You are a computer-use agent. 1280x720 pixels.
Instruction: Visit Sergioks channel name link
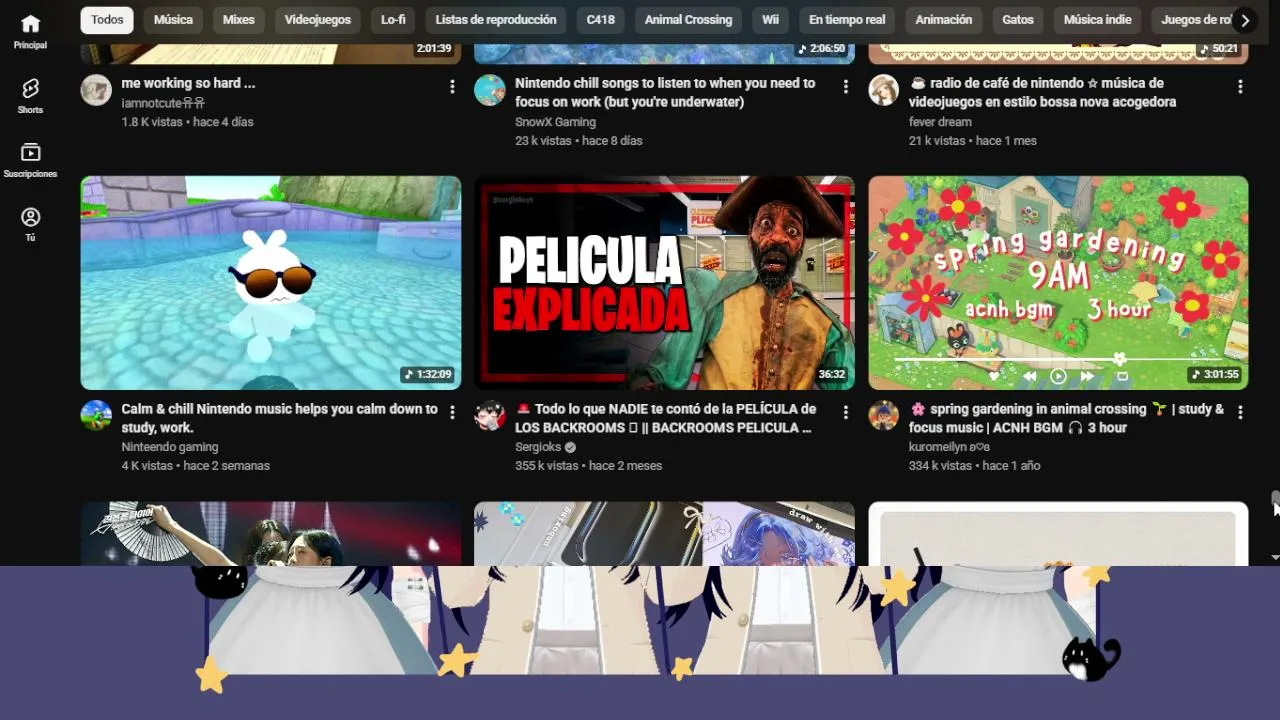pos(538,447)
